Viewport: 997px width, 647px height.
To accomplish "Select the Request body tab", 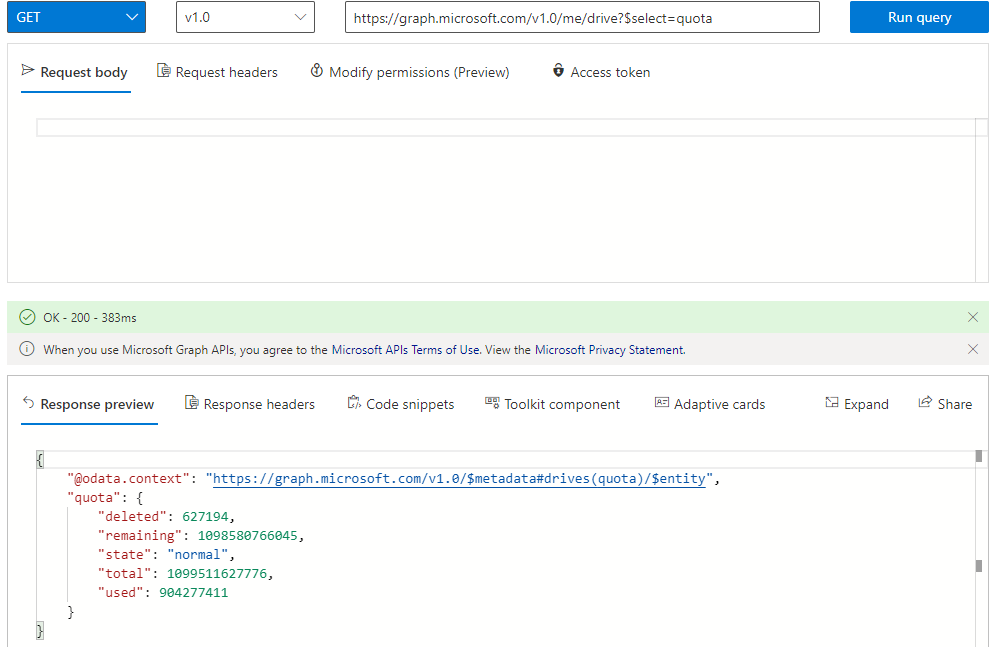I will pos(75,72).
